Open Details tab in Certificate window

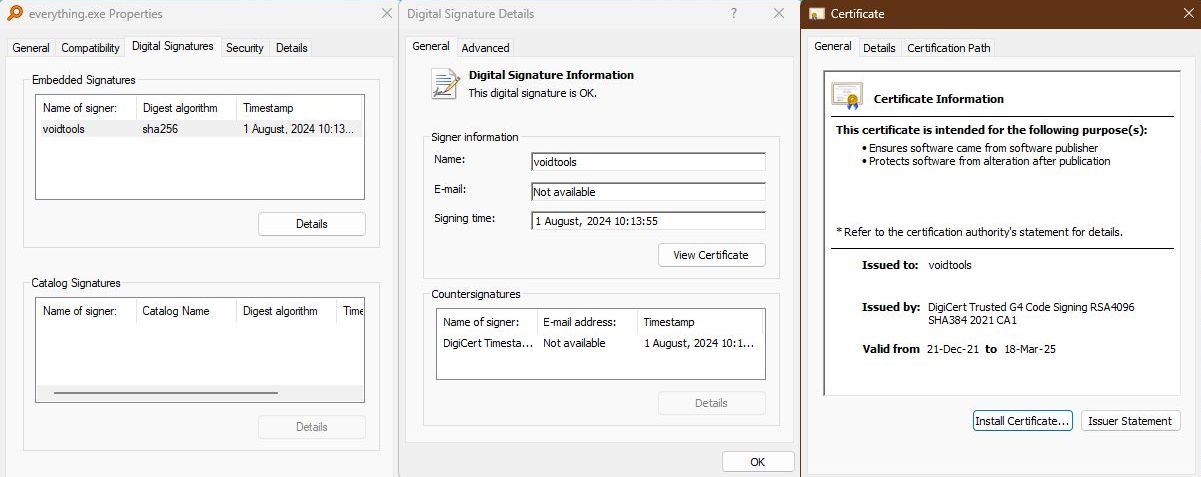point(879,48)
